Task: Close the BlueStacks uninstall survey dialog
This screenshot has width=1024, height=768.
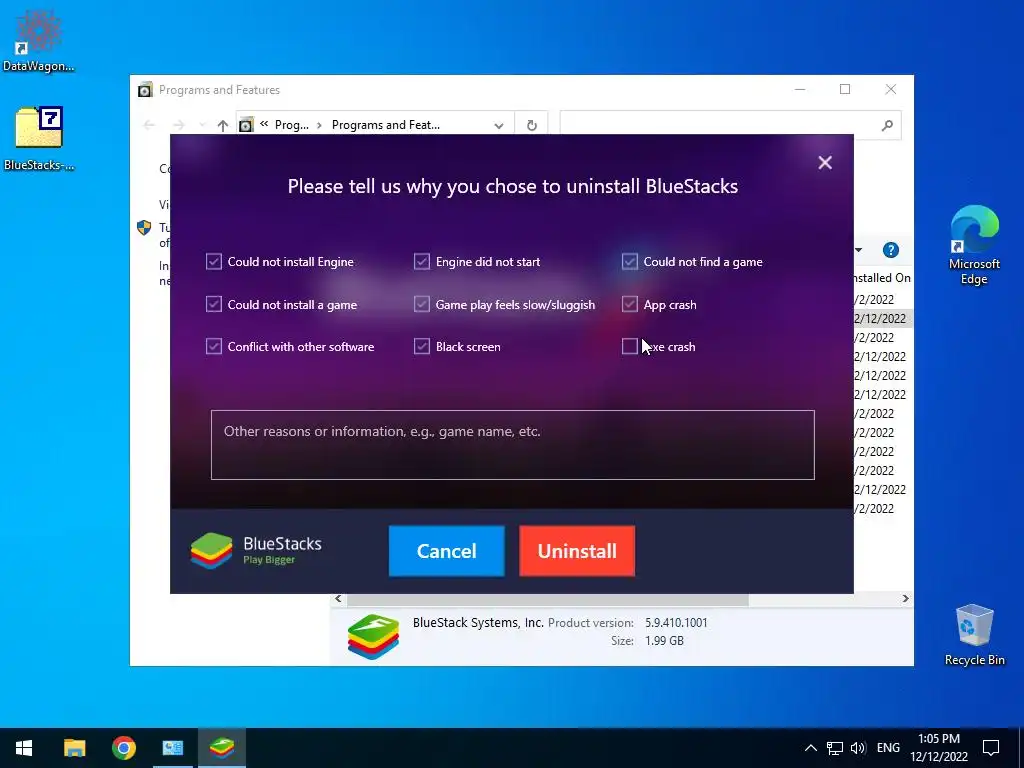Action: pyautogui.click(x=825, y=163)
